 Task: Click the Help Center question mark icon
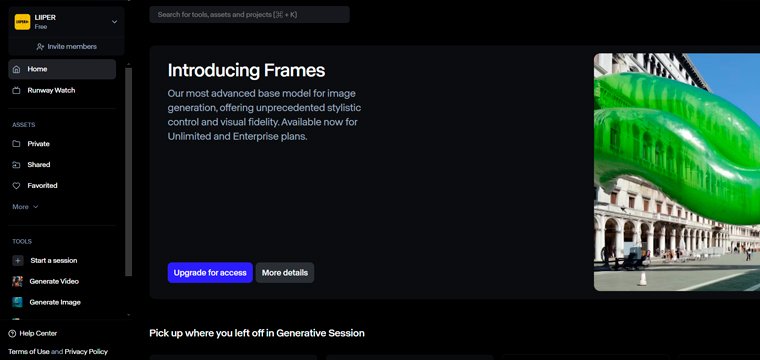point(12,333)
